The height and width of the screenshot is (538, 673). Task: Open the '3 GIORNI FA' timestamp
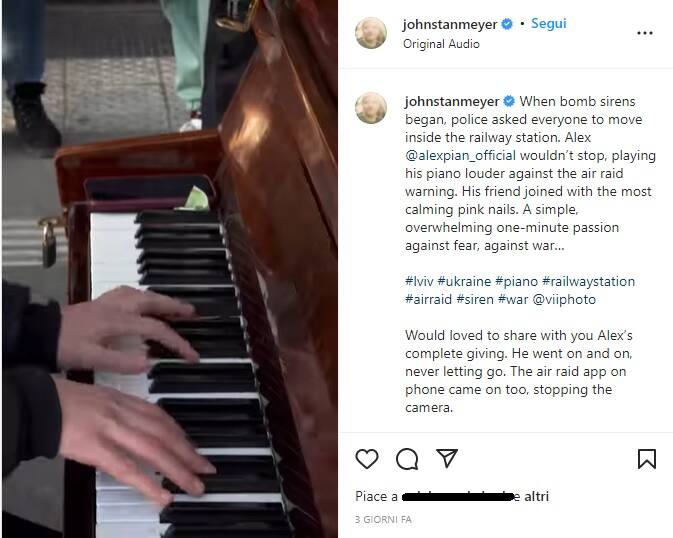383,520
